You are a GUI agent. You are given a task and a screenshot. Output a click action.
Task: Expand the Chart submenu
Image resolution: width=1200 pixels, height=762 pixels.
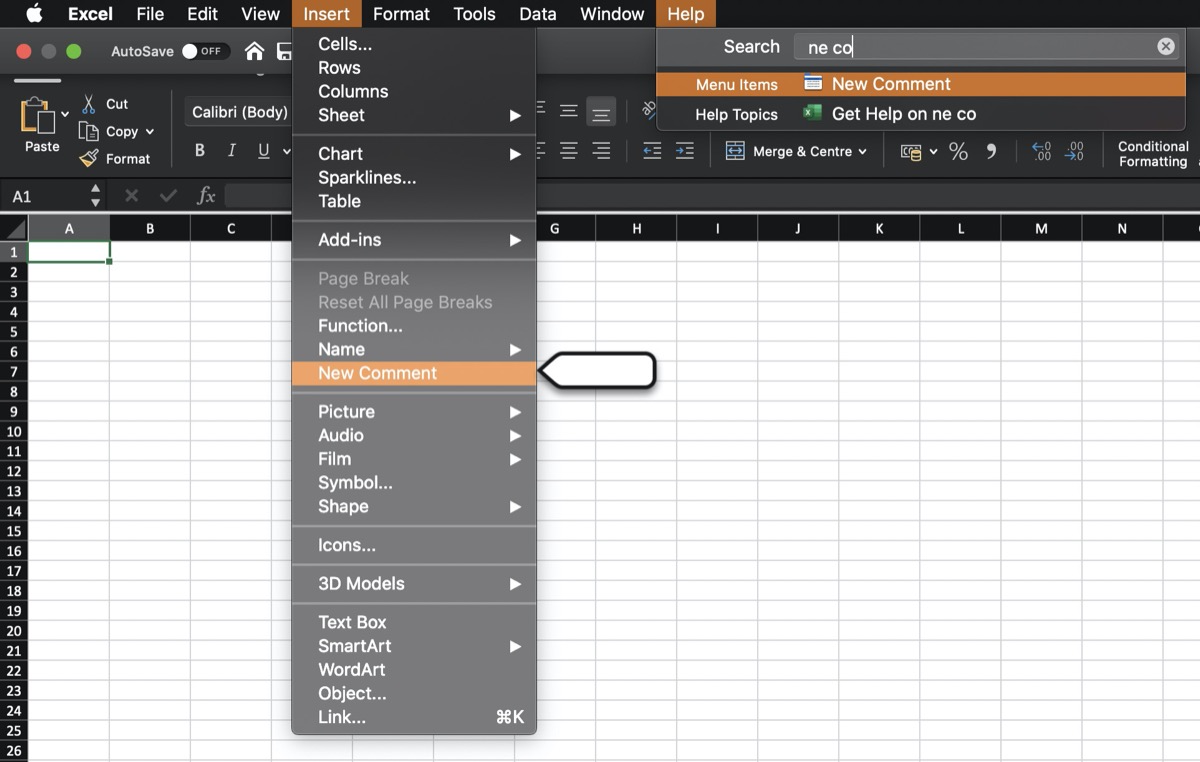[x=515, y=154]
